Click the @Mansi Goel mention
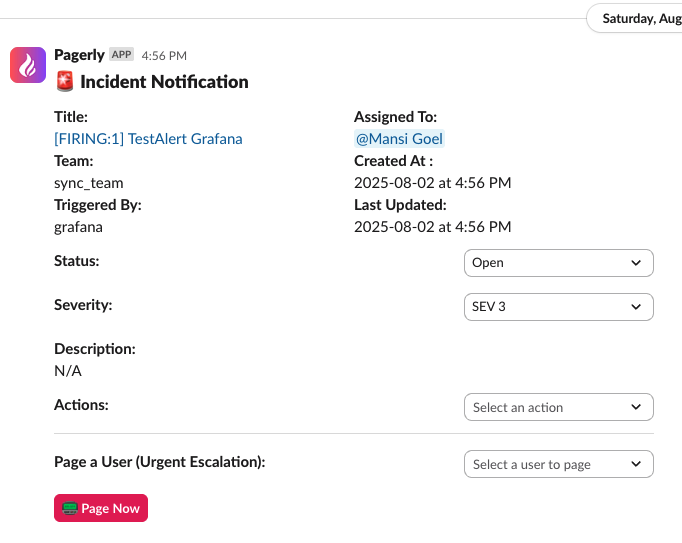The image size is (682, 543). click(399, 139)
